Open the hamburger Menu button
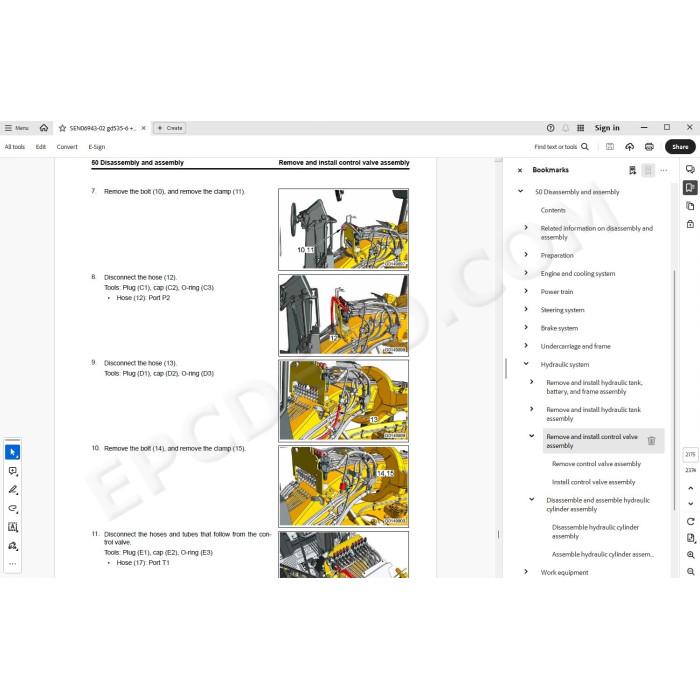Image resolution: width=700 pixels, height=700 pixels. (x=17, y=128)
